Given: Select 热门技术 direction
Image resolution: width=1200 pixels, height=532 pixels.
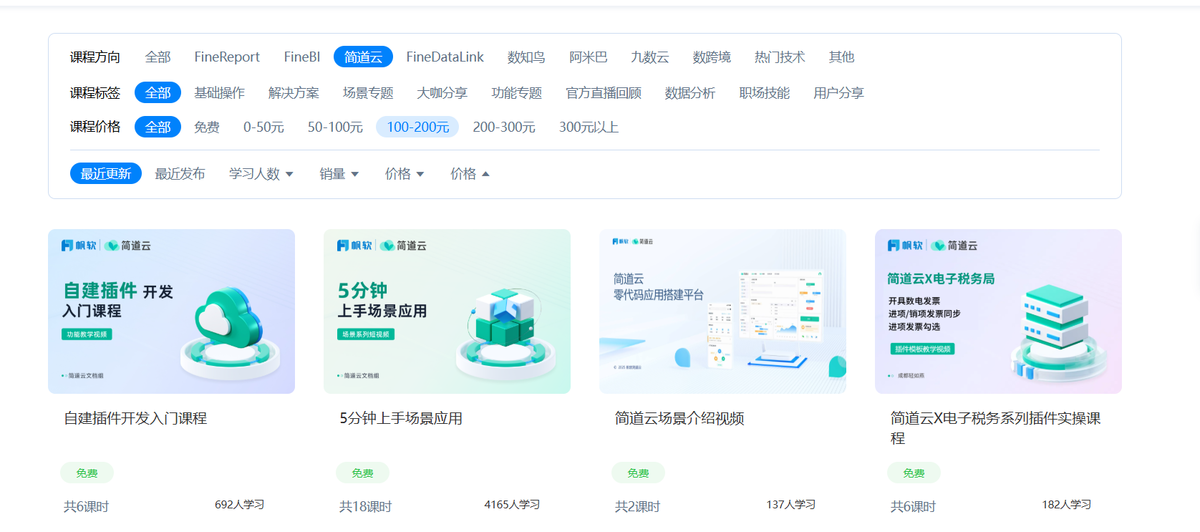Looking at the screenshot, I should point(780,57).
